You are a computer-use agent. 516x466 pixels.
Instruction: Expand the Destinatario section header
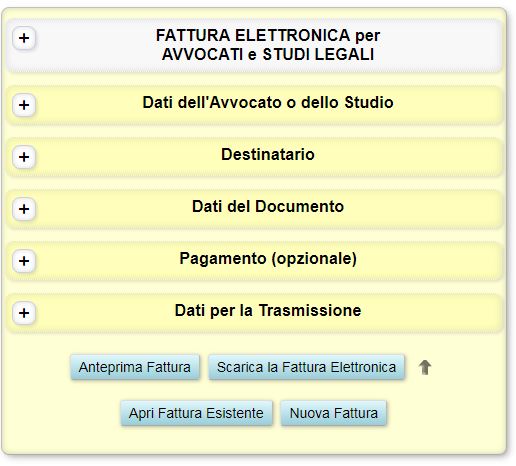(x=254, y=157)
